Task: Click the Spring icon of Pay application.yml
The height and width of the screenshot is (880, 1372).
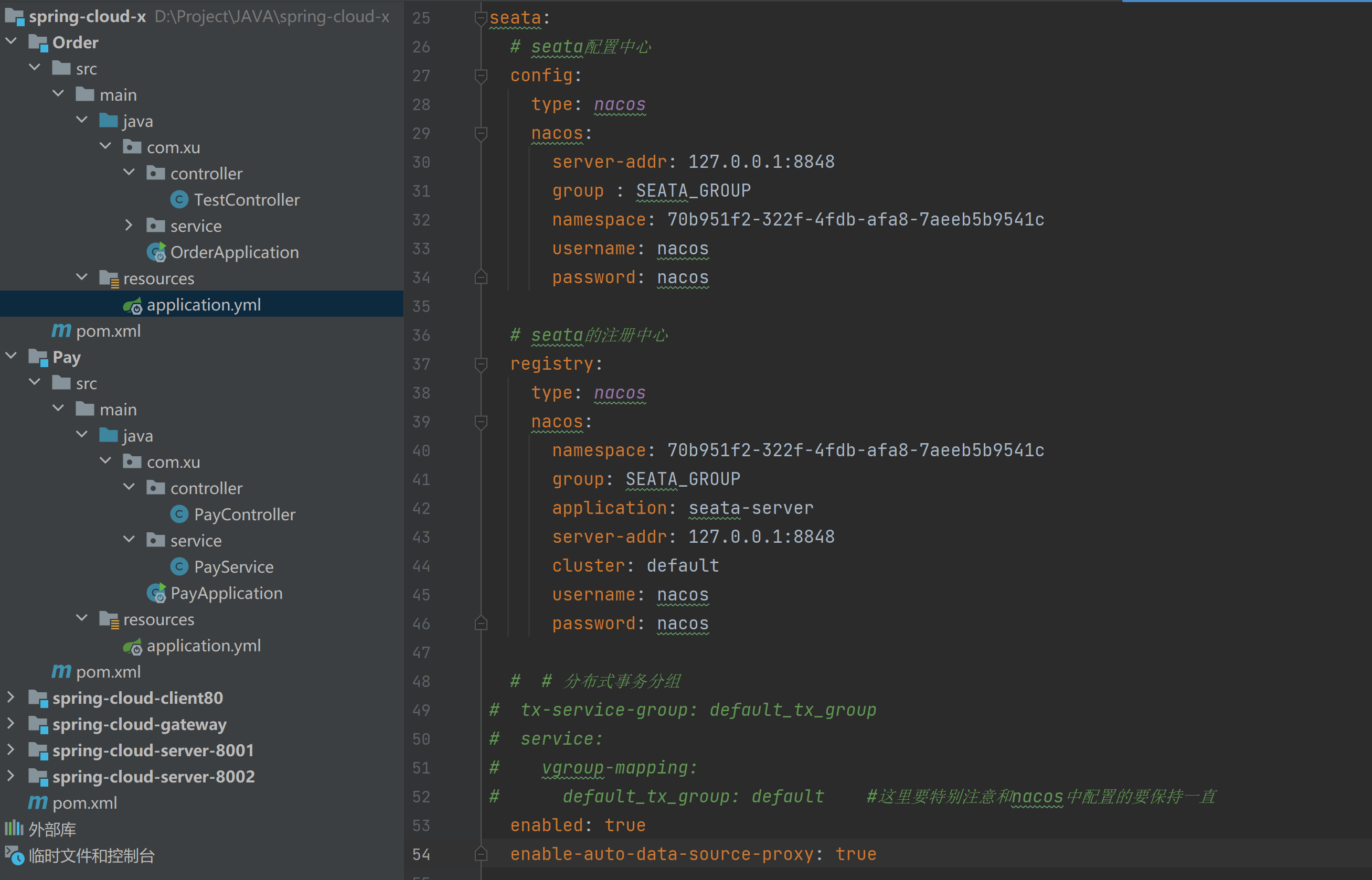Action: click(x=133, y=646)
